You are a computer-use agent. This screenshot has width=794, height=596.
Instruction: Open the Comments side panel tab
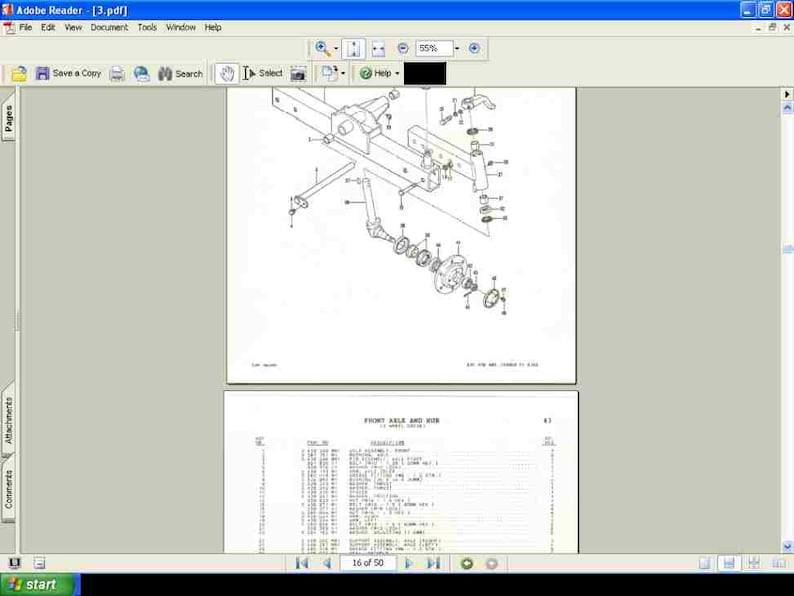click(8, 489)
